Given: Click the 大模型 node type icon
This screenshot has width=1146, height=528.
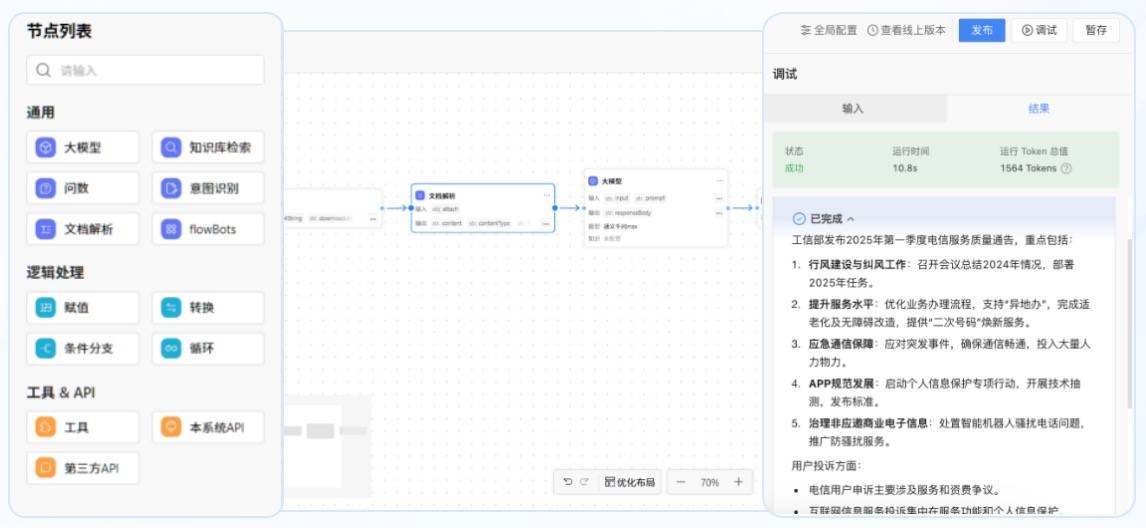Looking at the screenshot, I should coord(45,148).
